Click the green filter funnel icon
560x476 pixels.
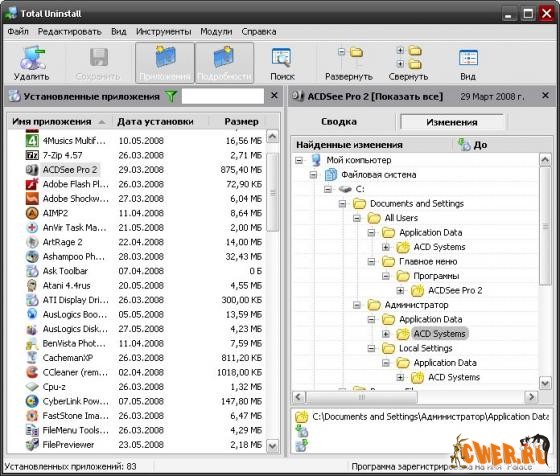pos(171,96)
